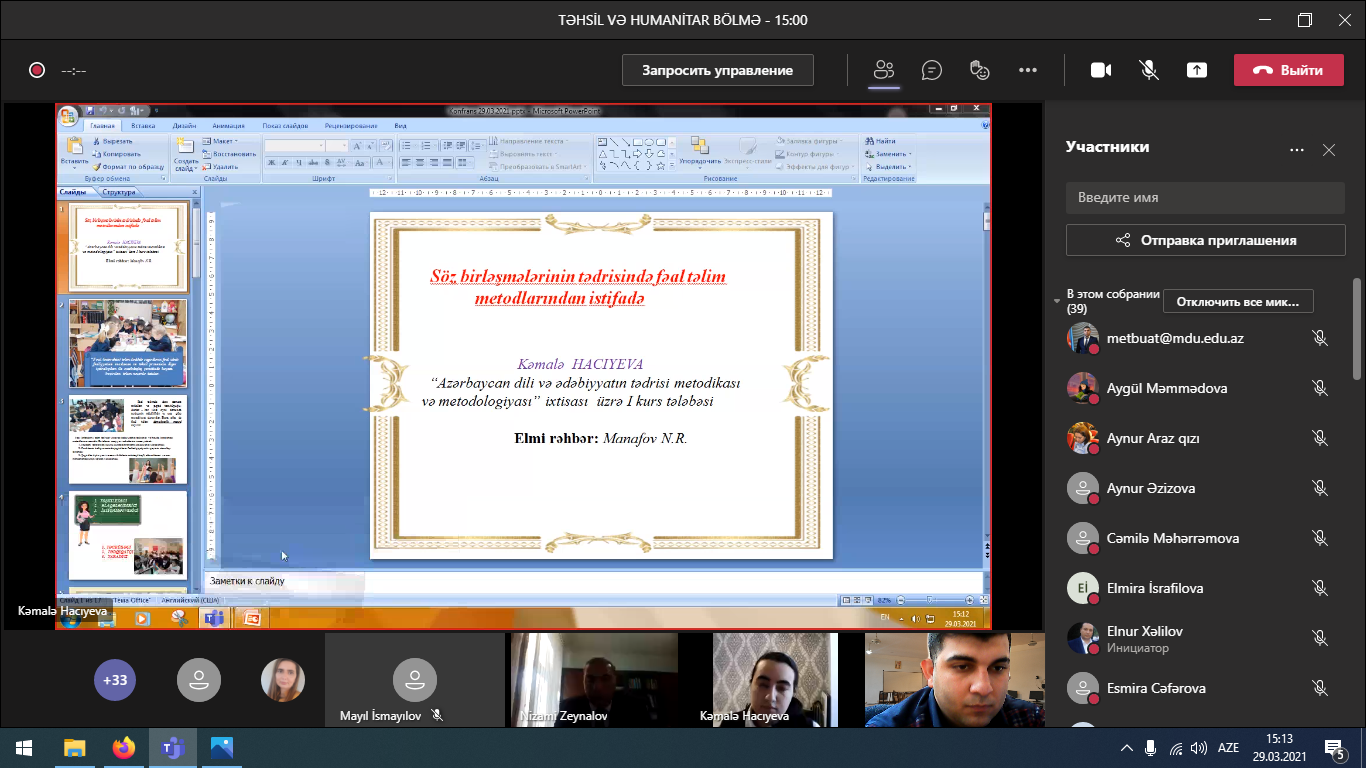Click the recording indicator icon
1366x768 pixels.
37,70
